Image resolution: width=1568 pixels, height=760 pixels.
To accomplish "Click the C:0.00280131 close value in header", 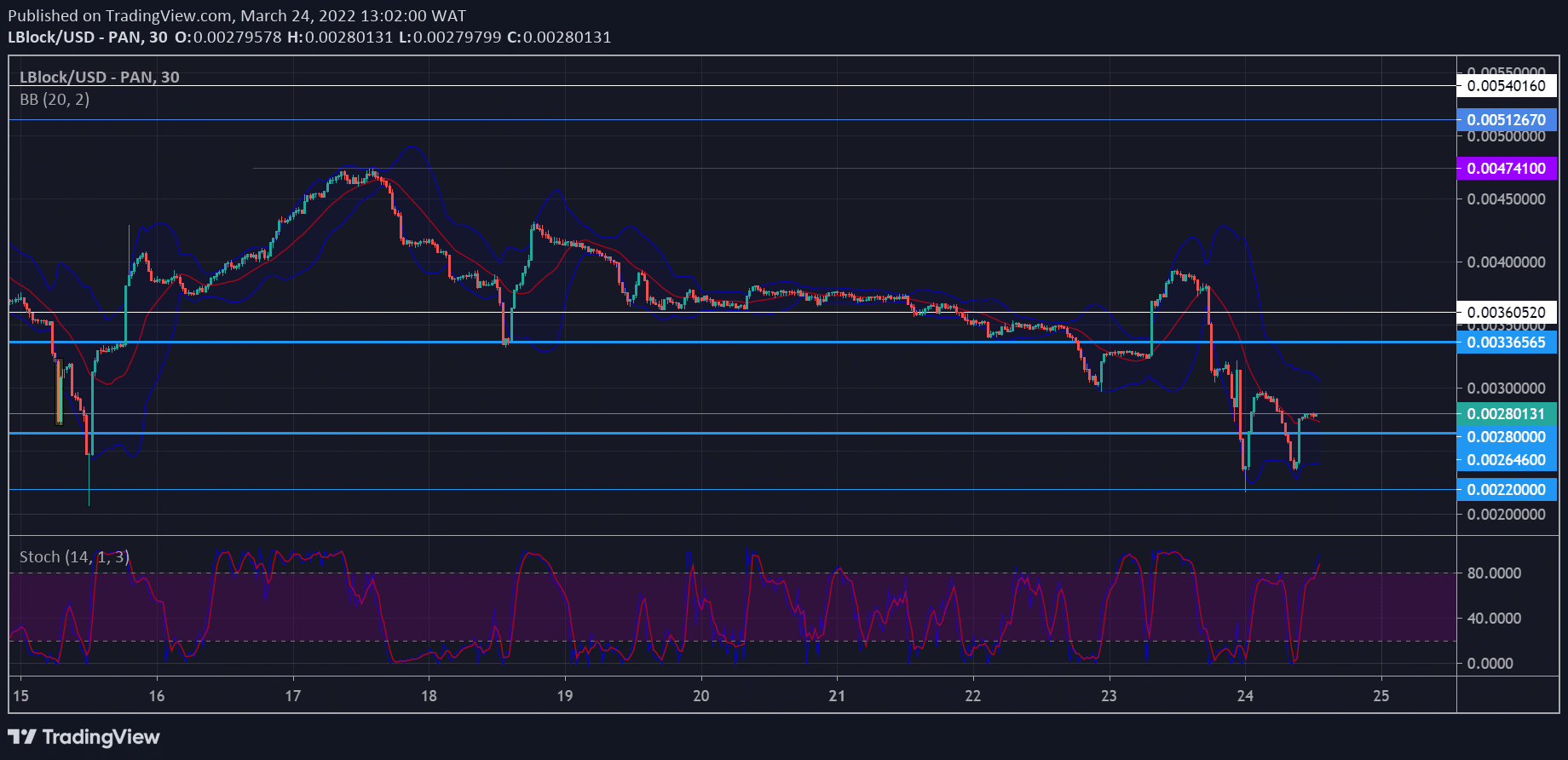I will click(559, 37).
